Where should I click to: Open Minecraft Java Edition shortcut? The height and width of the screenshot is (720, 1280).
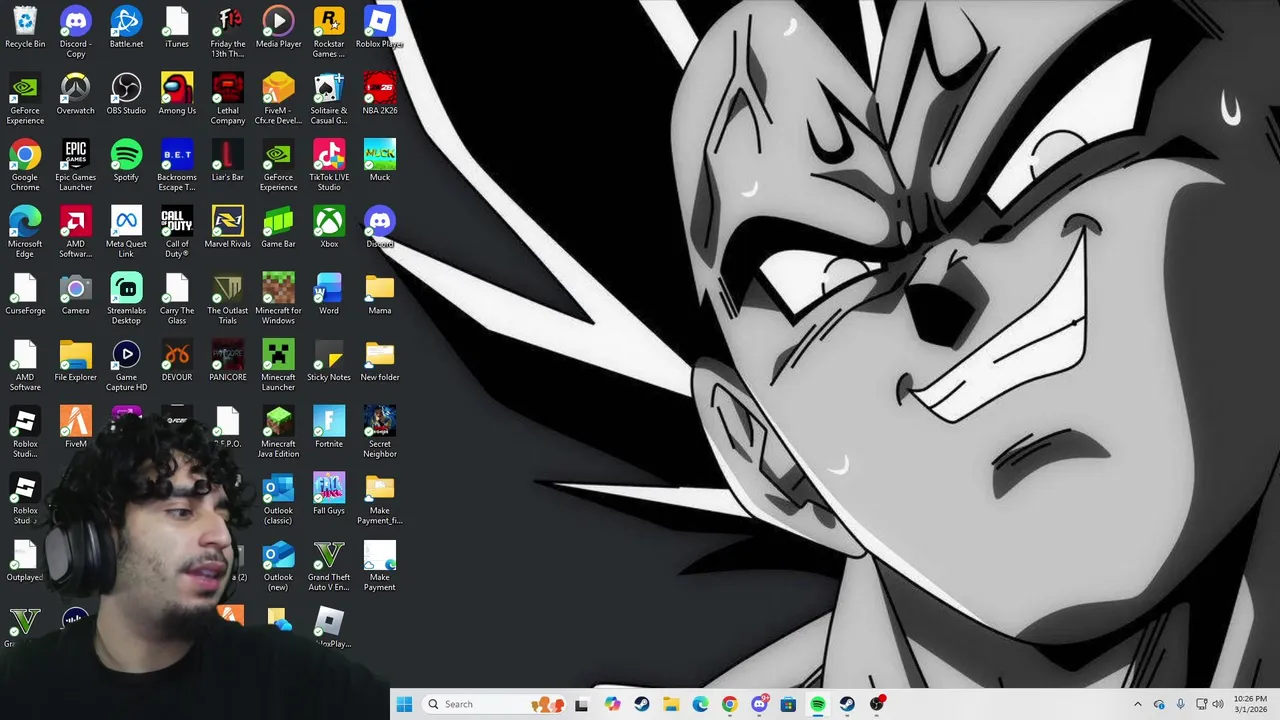click(x=278, y=433)
